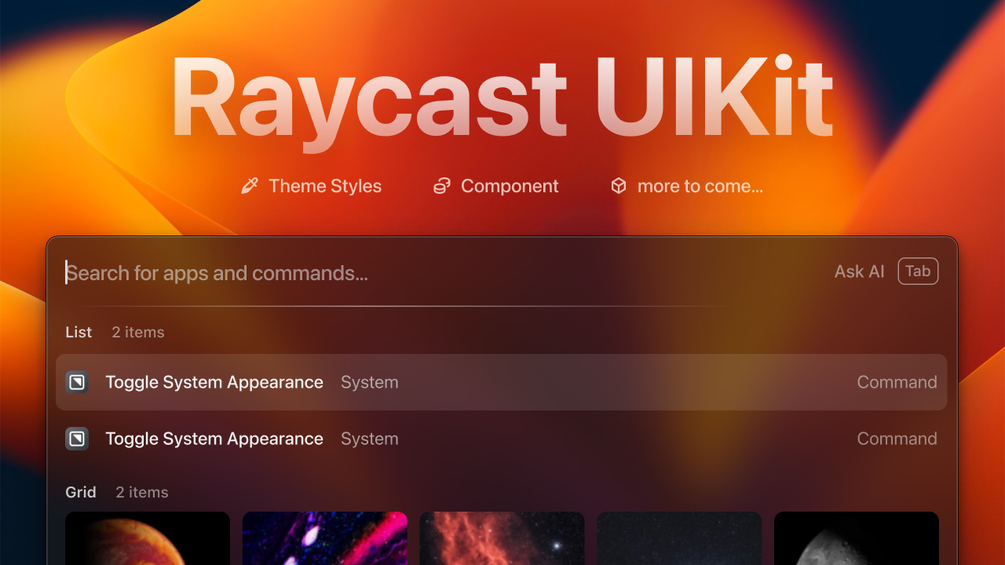Open the orange planet grid thumbnail

pos(147,538)
